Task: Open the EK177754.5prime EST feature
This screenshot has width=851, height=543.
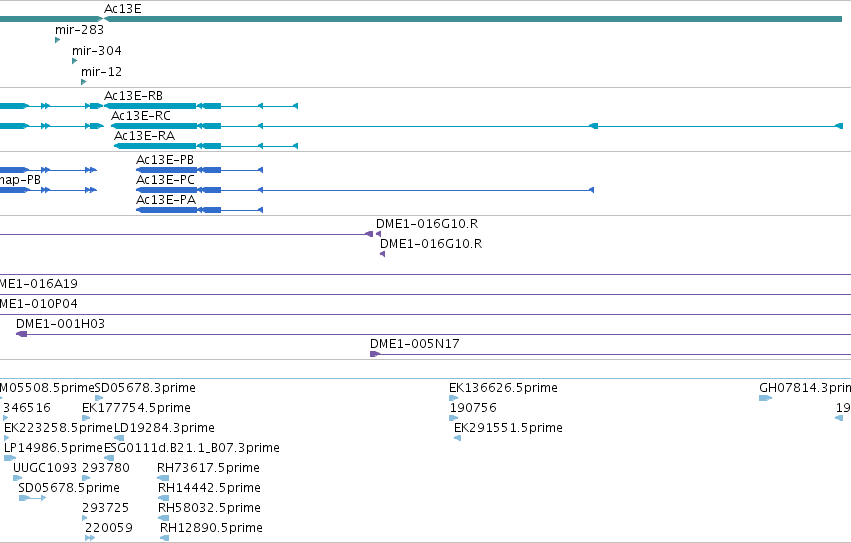Action: [86, 418]
